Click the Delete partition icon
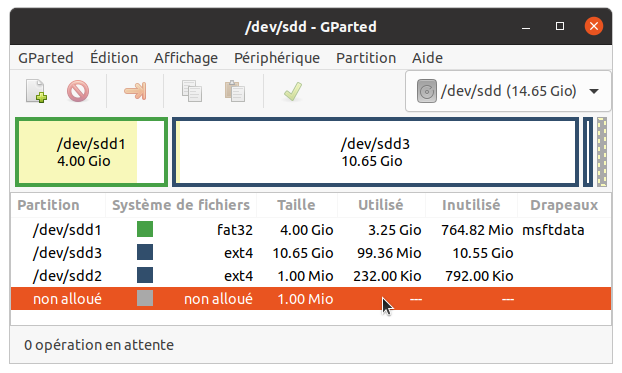Viewport: 622px width, 373px height. (78, 91)
